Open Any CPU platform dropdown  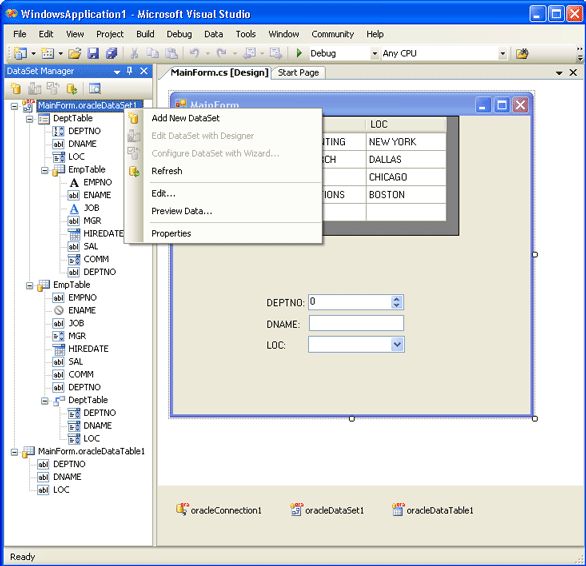[x=503, y=53]
